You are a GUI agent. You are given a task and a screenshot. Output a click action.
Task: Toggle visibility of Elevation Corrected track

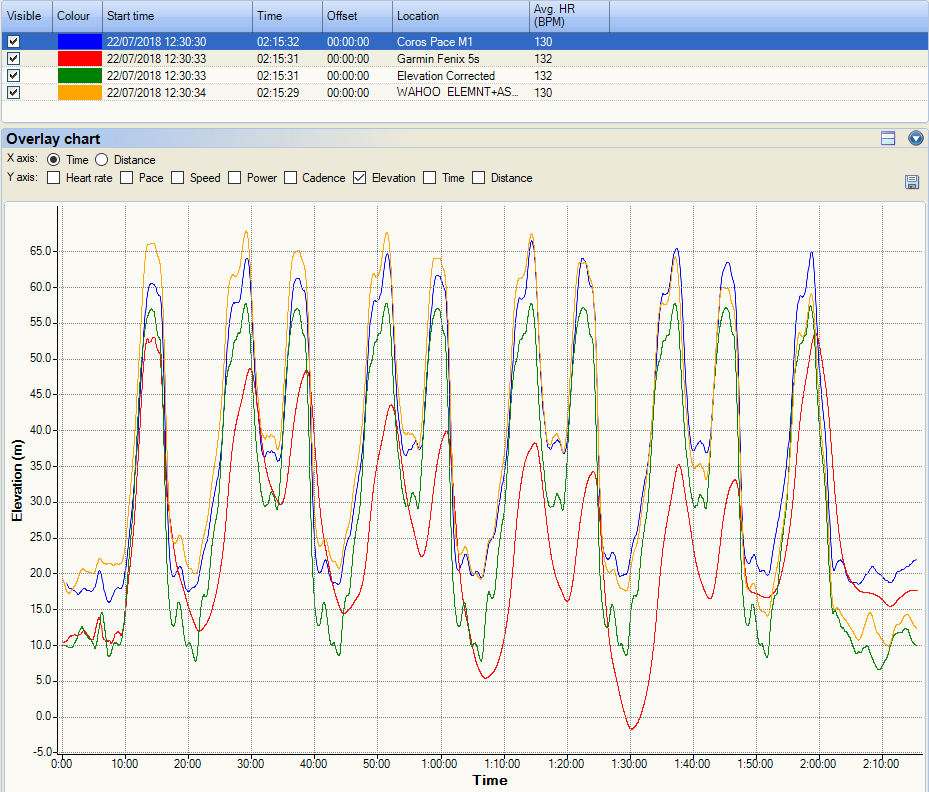point(13,76)
